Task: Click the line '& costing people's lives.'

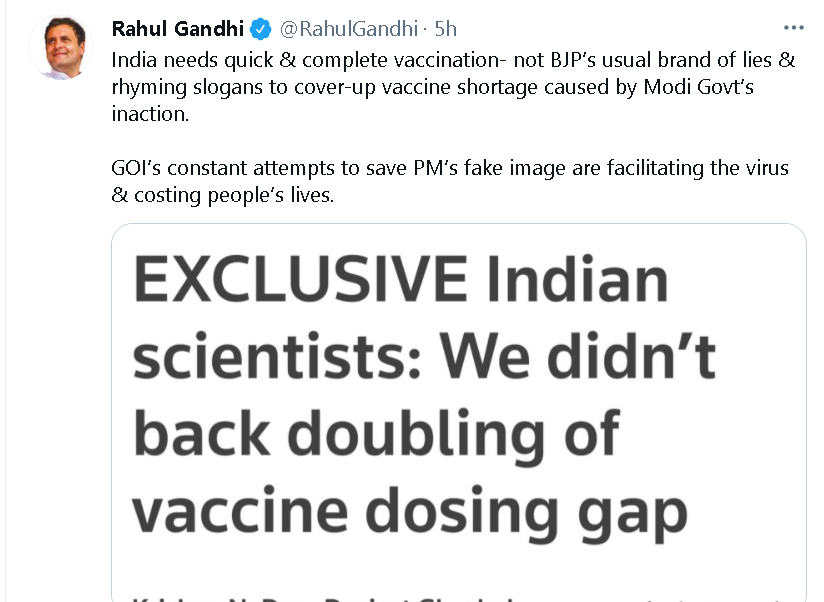Action: (222, 195)
